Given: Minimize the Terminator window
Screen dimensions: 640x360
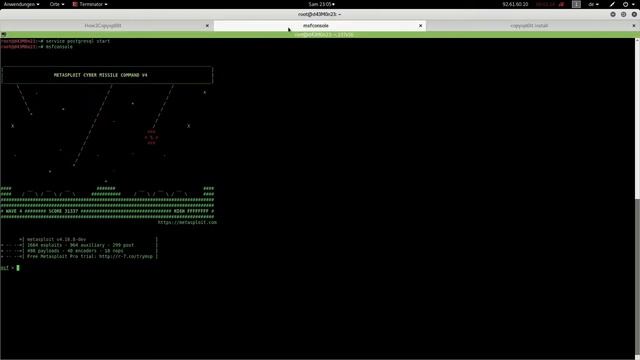Looking at the screenshot, I should tap(613, 14).
